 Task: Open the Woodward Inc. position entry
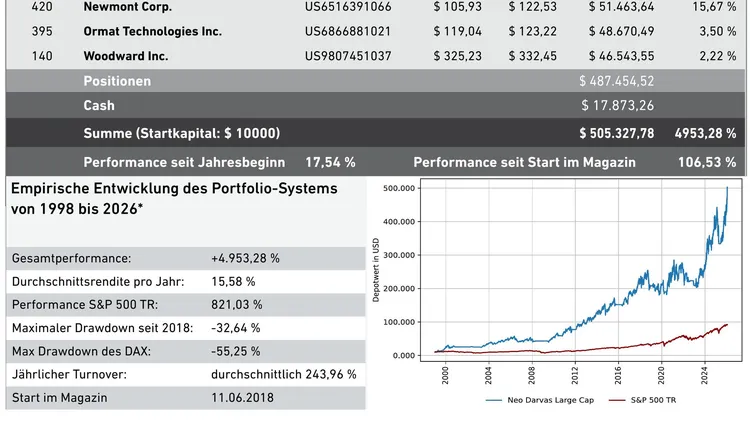[126, 56]
